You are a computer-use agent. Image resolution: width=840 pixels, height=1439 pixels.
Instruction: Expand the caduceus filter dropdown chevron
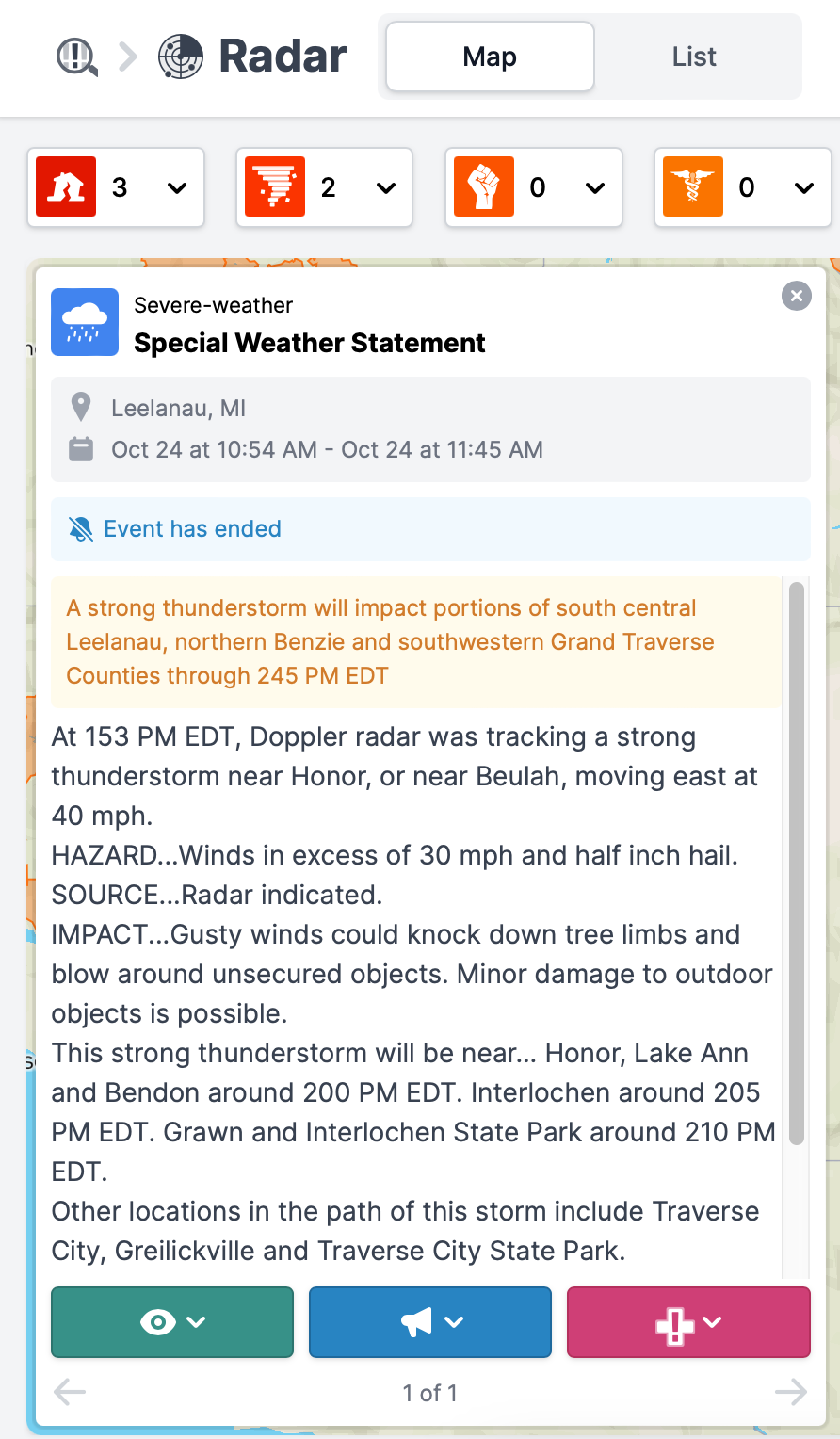pos(804,187)
